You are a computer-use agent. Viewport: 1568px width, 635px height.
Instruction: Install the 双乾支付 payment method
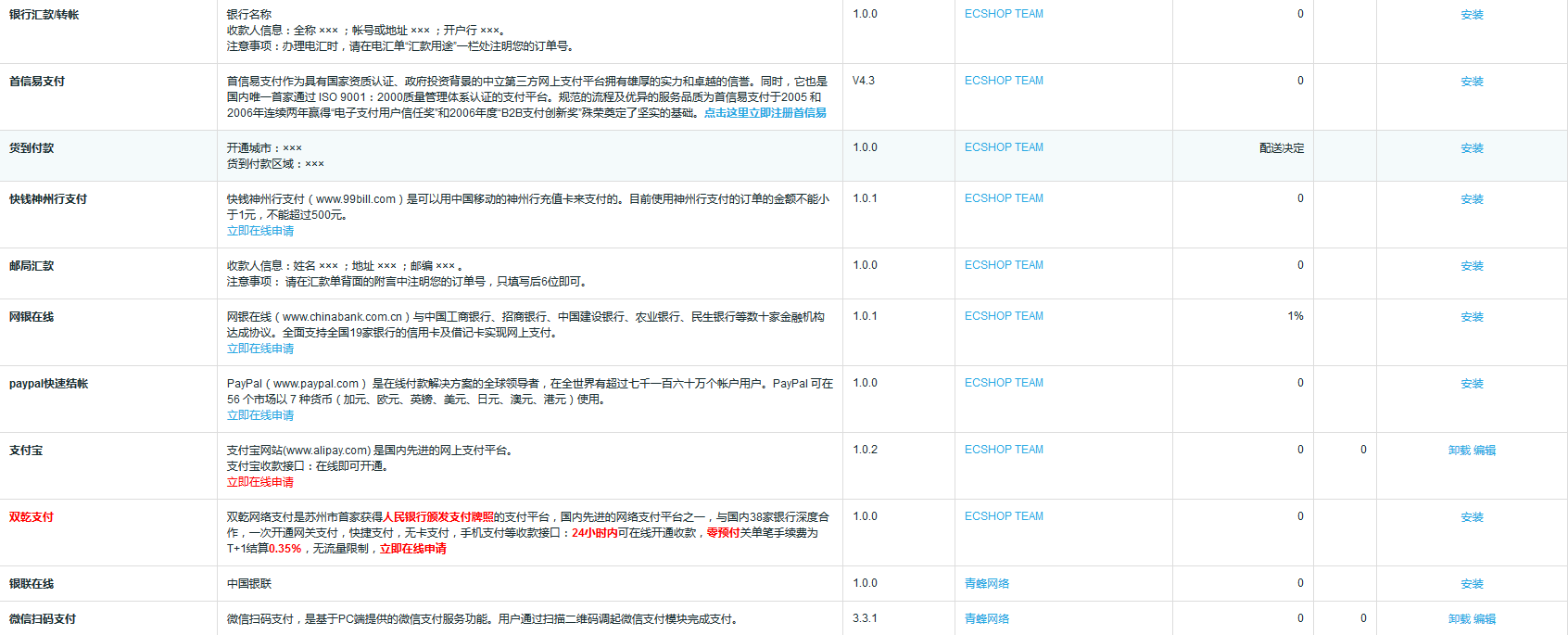[x=1472, y=517]
